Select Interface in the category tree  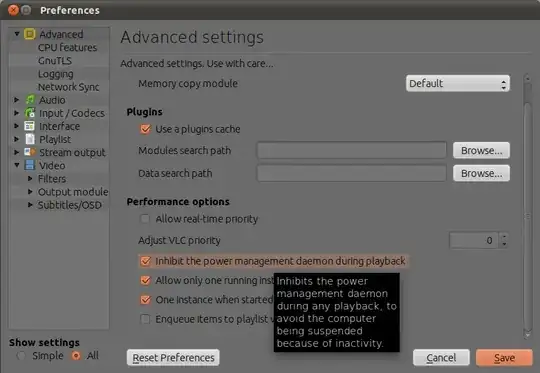point(59,126)
